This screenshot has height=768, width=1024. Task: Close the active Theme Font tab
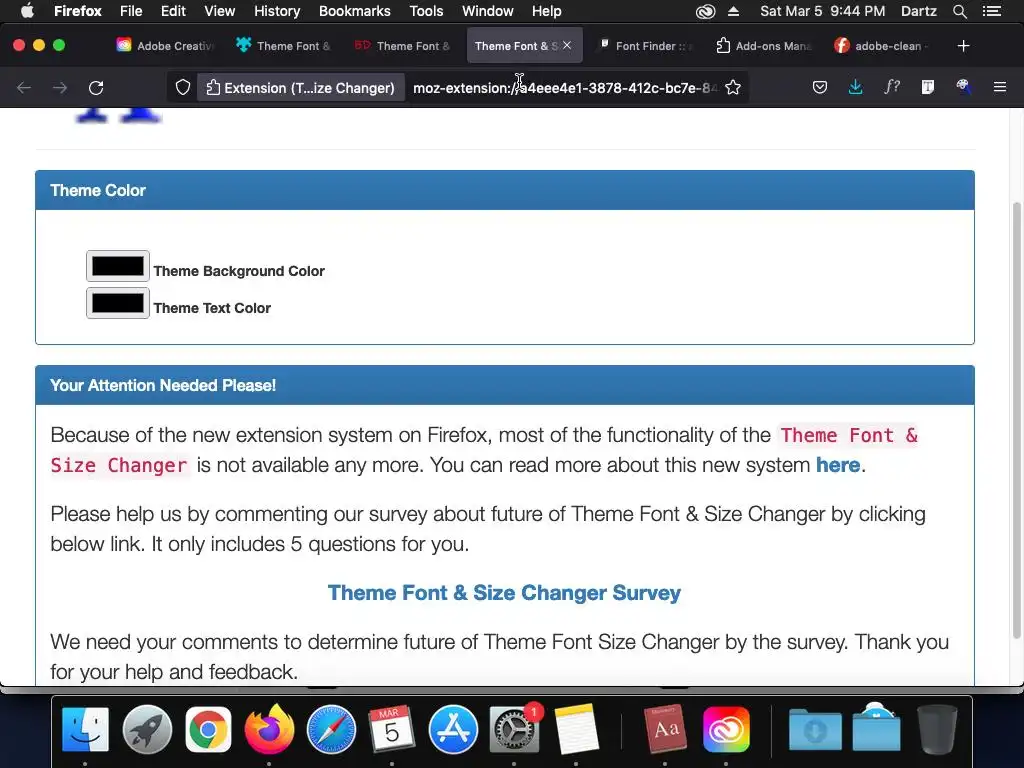[567, 45]
